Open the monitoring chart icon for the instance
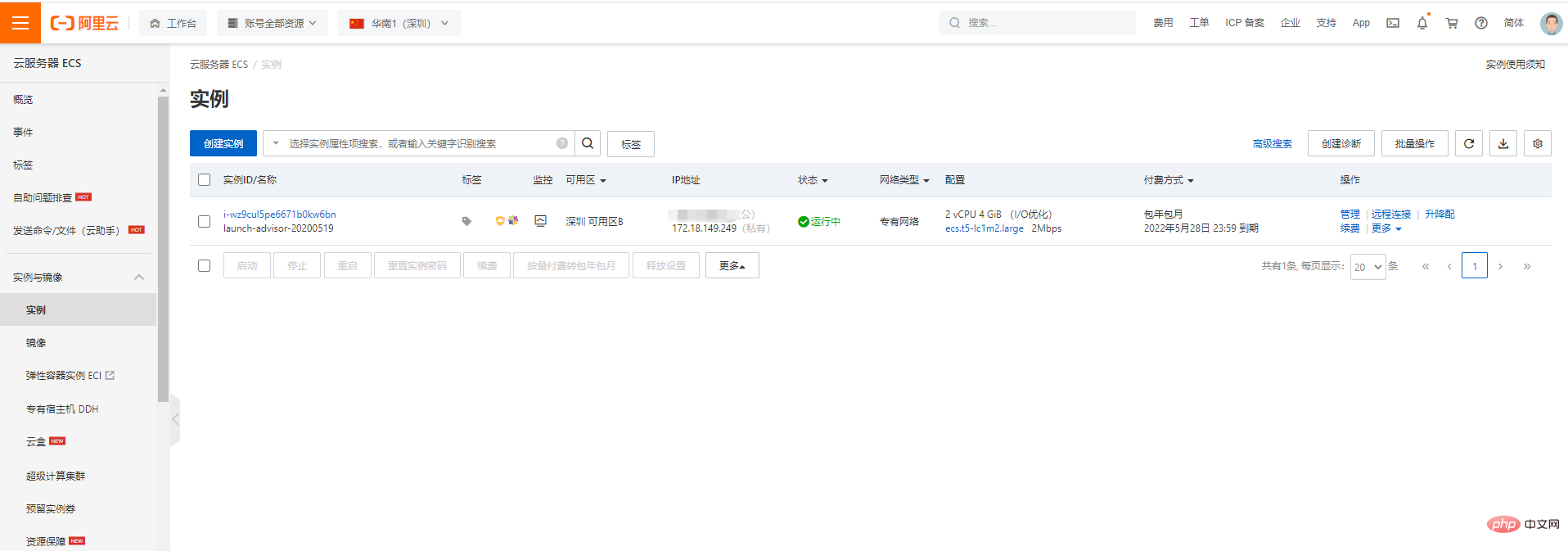Viewport: 1568px width, 551px height. point(540,220)
